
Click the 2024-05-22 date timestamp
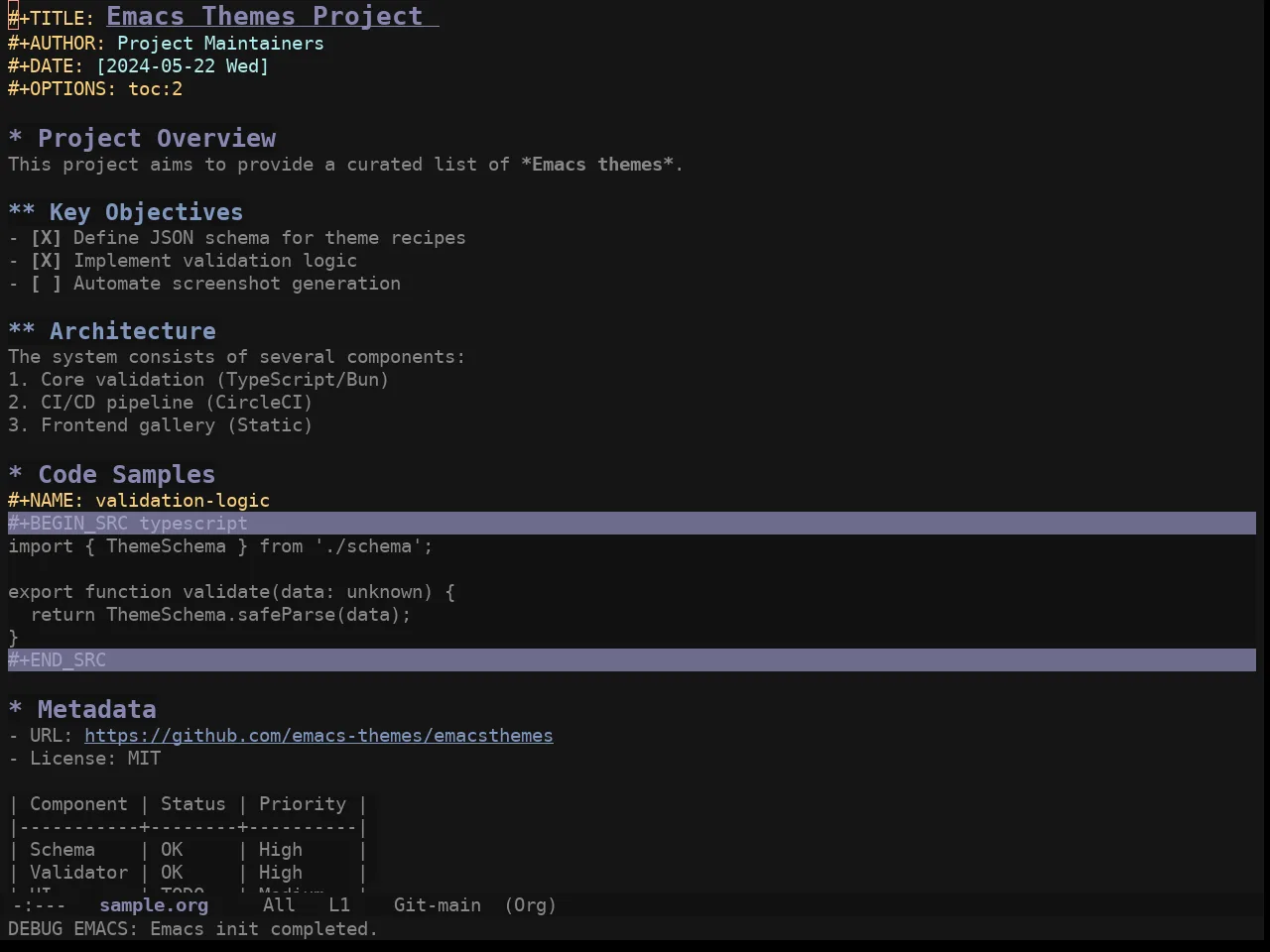pyautogui.click(x=183, y=66)
